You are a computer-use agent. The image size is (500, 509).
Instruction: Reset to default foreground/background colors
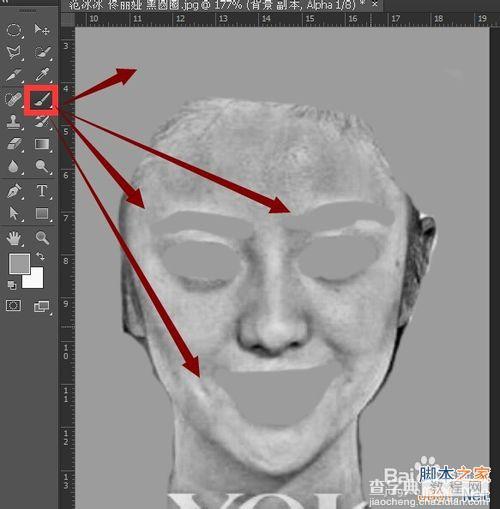click(x=12, y=285)
